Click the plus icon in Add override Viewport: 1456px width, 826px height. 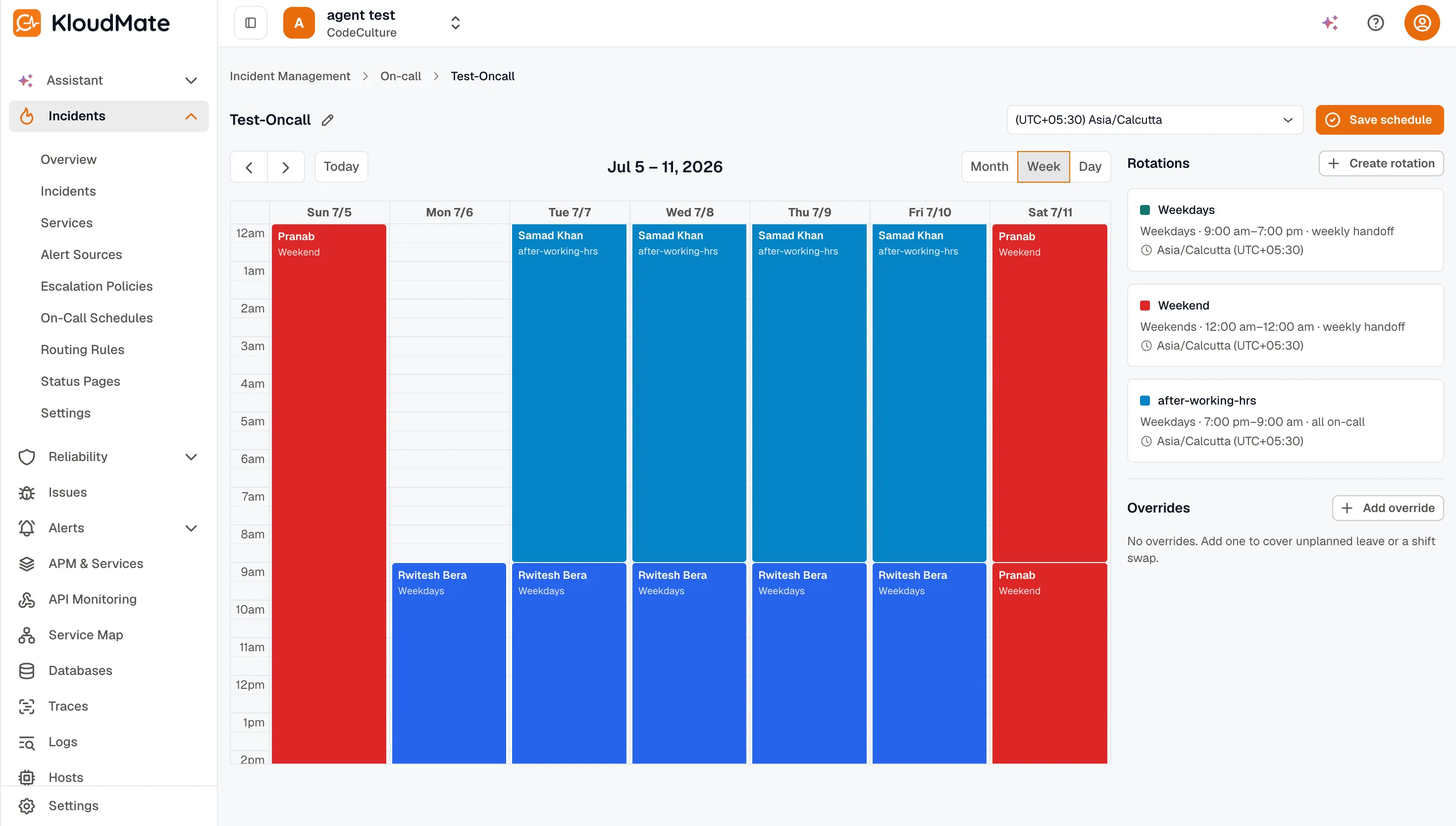[x=1347, y=508]
